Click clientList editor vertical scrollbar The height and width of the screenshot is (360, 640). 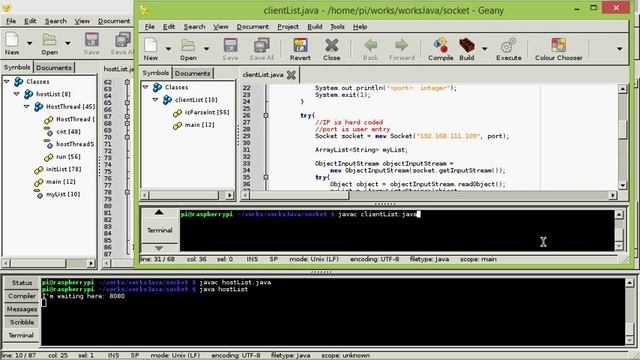622,137
